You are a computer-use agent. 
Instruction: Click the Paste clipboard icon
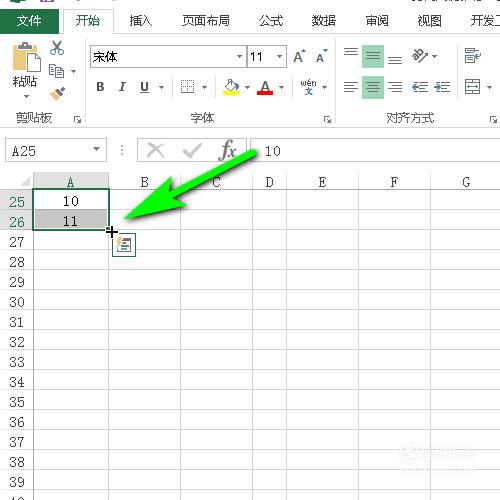point(26,57)
